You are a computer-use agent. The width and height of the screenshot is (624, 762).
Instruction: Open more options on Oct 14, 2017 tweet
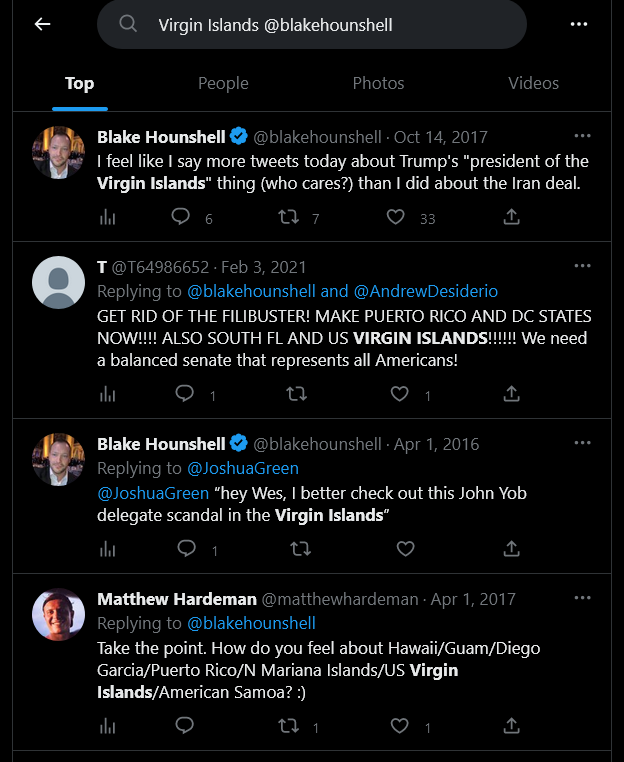582,136
